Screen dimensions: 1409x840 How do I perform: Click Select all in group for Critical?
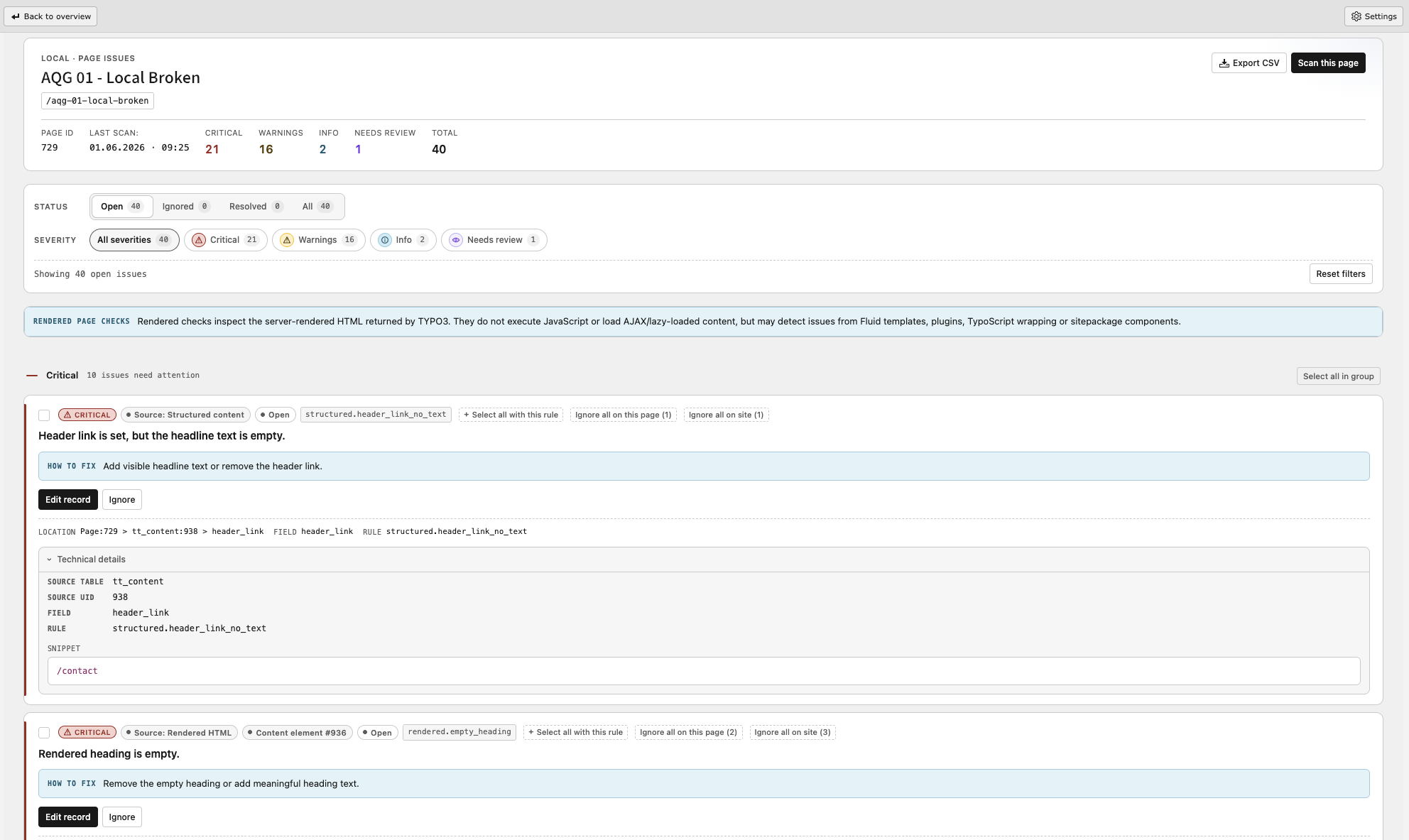coord(1338,376)
